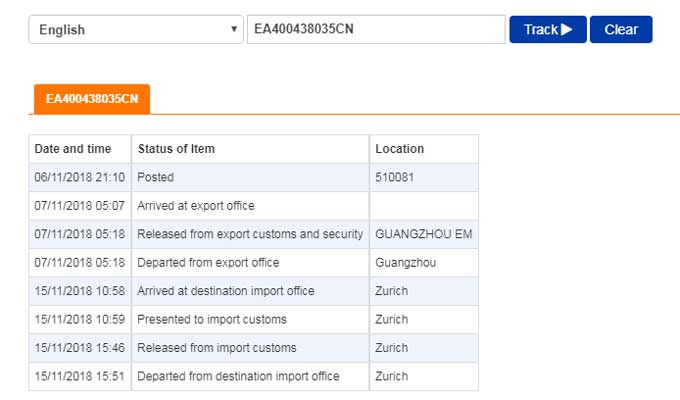Open the English language dropdown
The width and height of the screenshot is (680, 400).
(x=136, y=29)
